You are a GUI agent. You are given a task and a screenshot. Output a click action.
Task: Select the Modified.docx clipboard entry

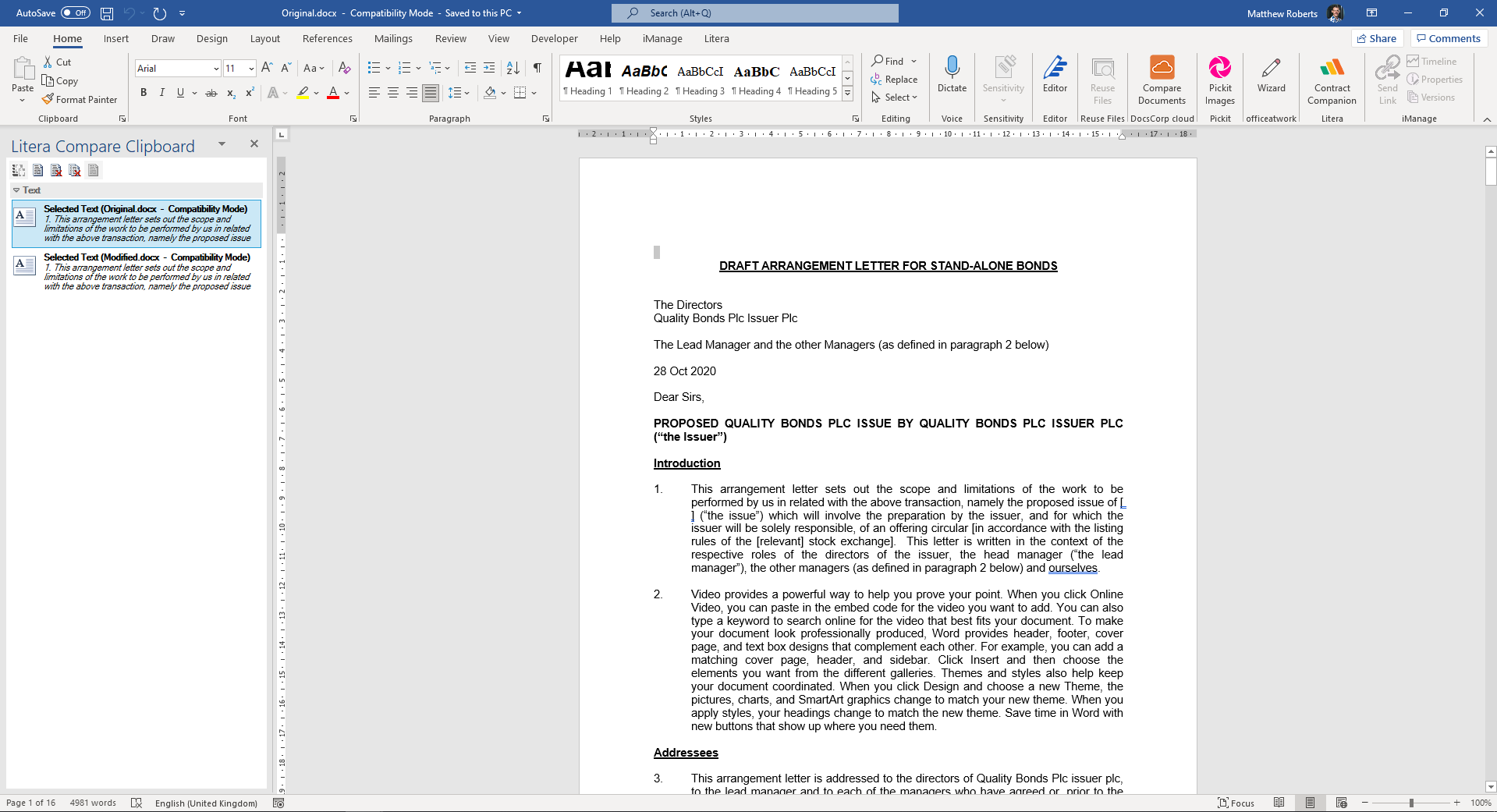point(137,271)
